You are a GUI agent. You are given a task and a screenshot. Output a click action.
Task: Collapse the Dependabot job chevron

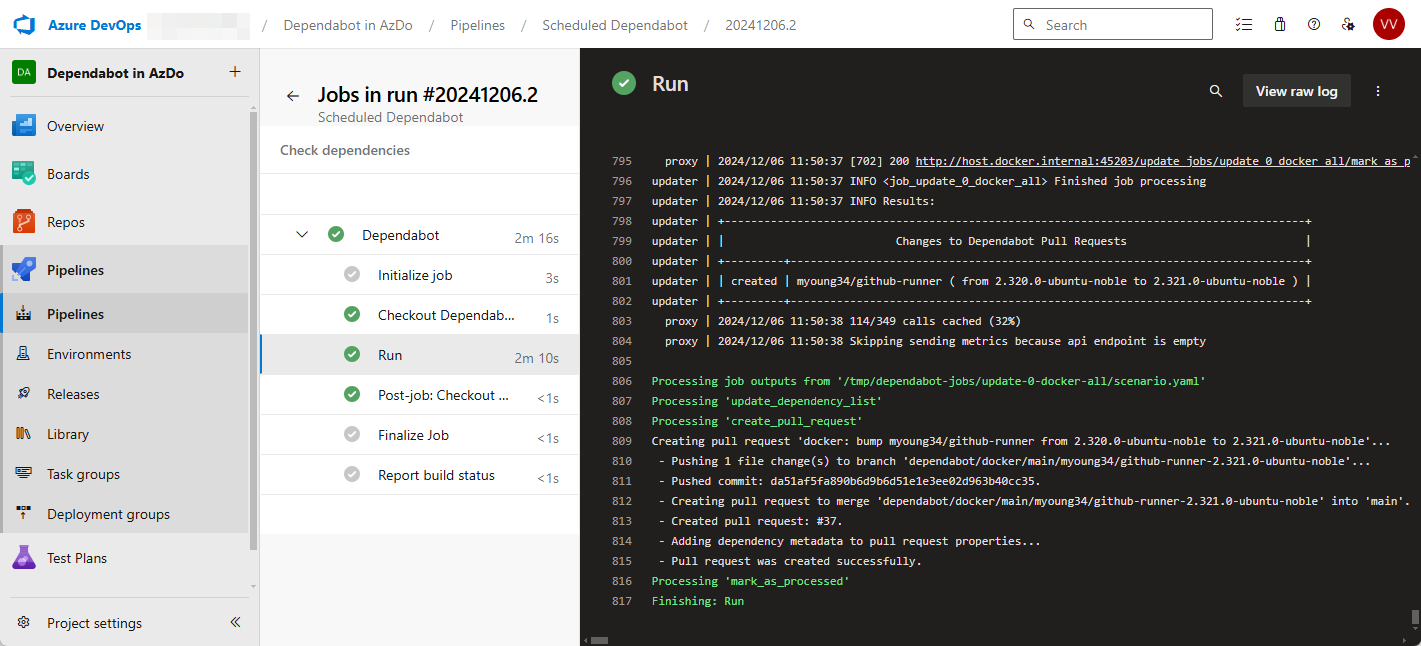pyautogui.click(x=302, y=235)
